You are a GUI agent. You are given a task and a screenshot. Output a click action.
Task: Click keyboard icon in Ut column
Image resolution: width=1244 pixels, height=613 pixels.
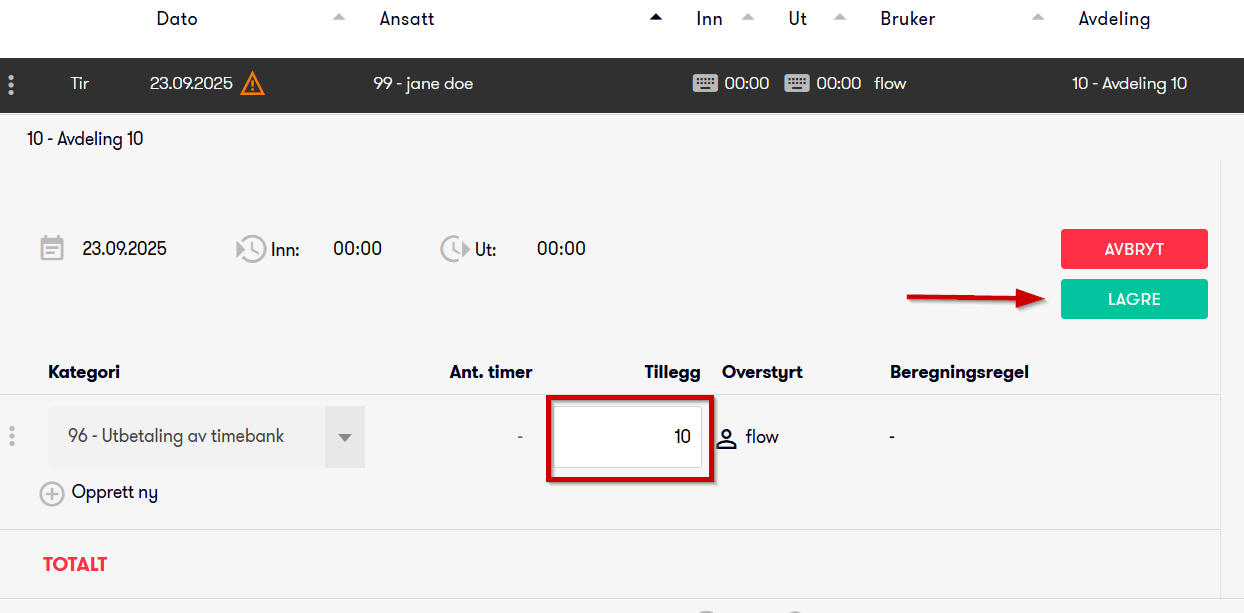(797, 84)
